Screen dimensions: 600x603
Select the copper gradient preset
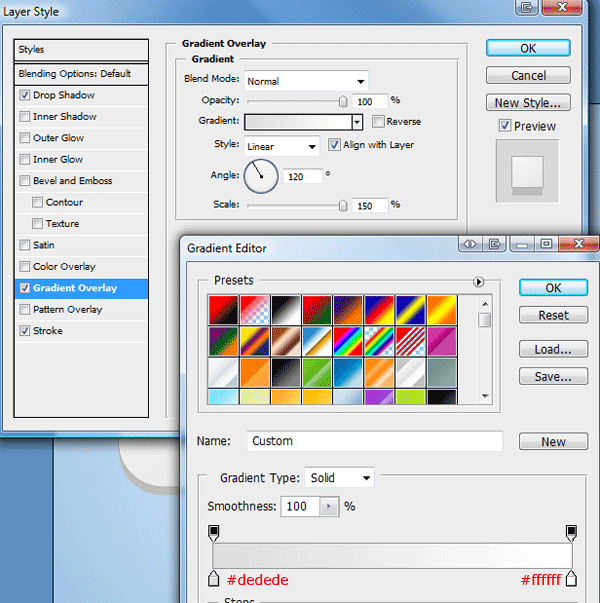286,341
